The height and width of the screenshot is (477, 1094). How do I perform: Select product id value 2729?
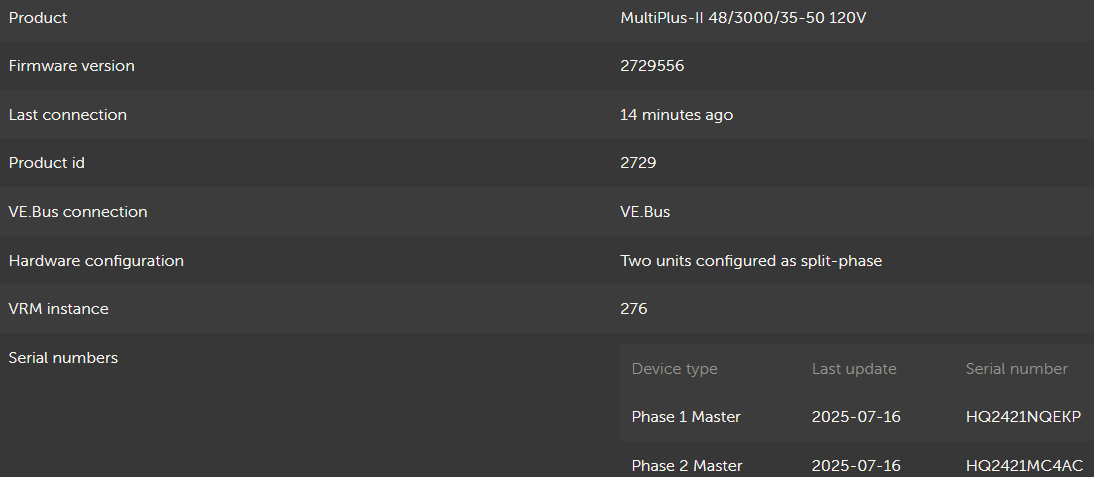point(638,163)
